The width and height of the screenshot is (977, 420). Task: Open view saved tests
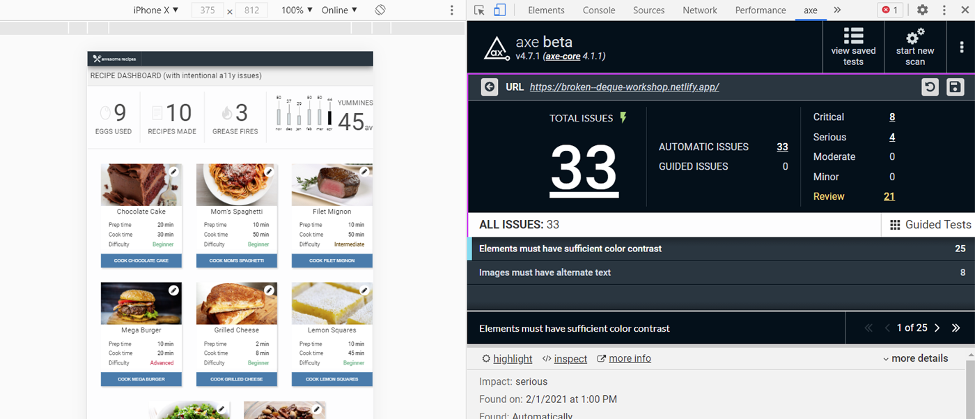tap(853, 46)
